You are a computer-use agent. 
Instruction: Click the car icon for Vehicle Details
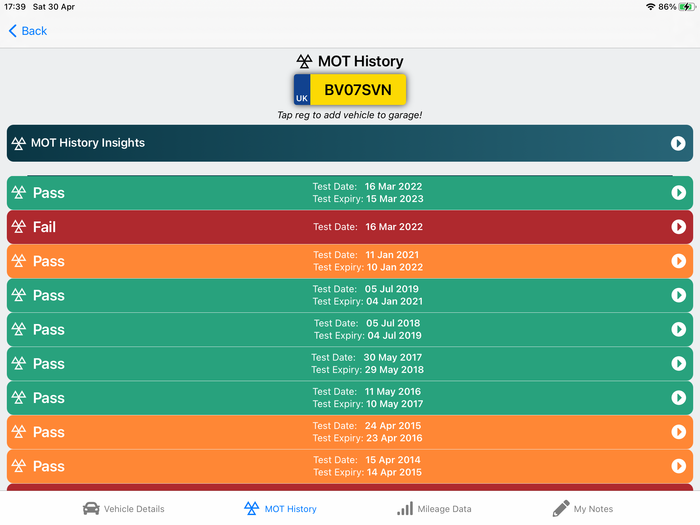pyautogui.click(x=91, y=508)
